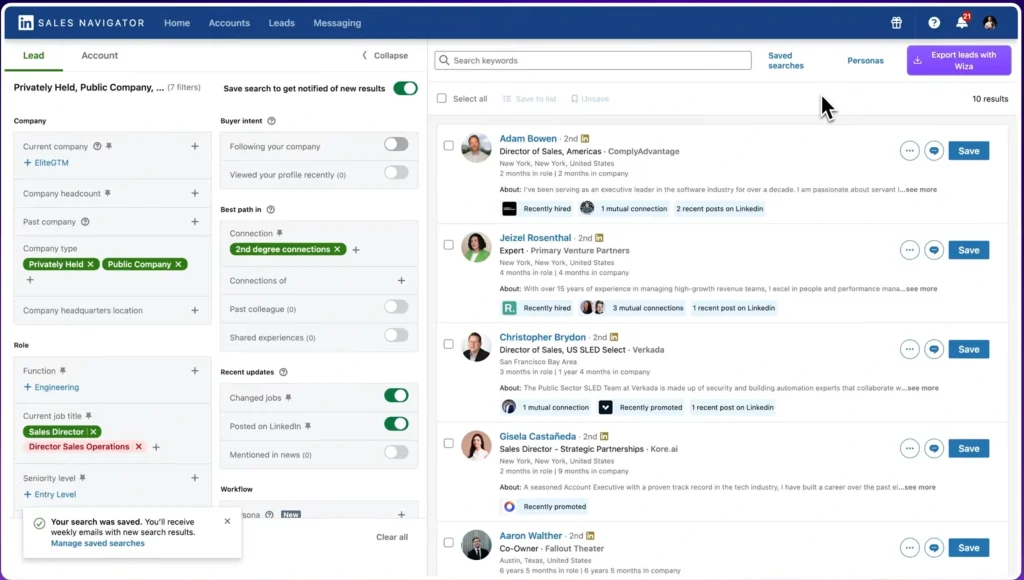
Task: Open more options for Jeizel Rosenthal
Action: [909, 250]
